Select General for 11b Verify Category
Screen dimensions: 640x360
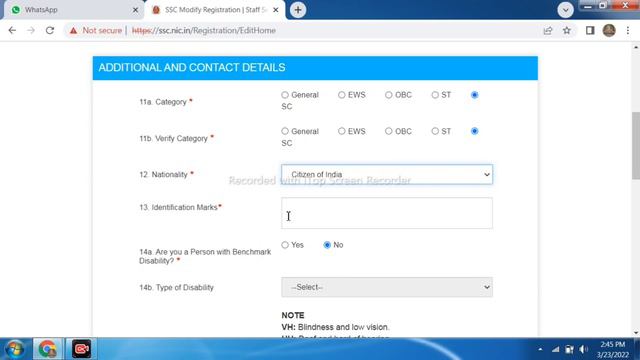(285, 131)
